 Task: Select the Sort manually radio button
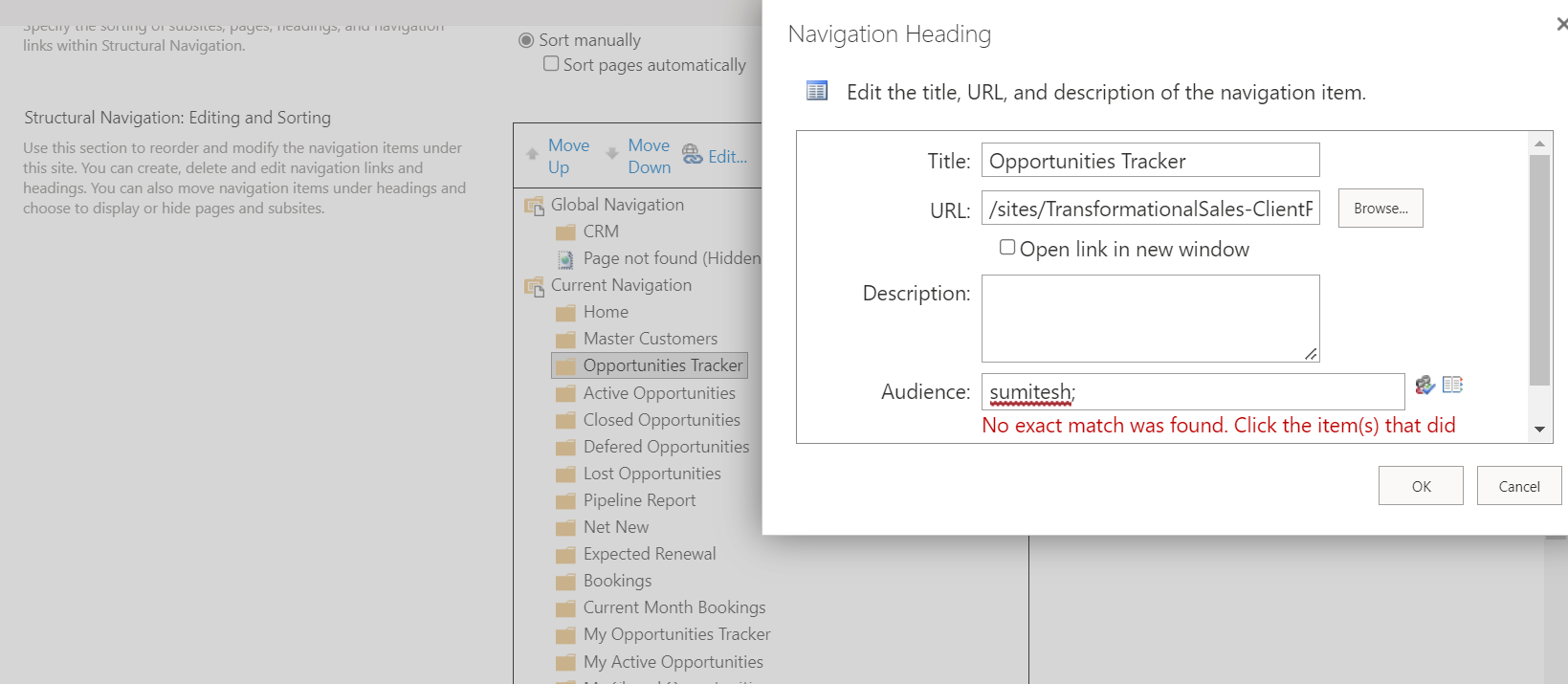coord(526,40)
